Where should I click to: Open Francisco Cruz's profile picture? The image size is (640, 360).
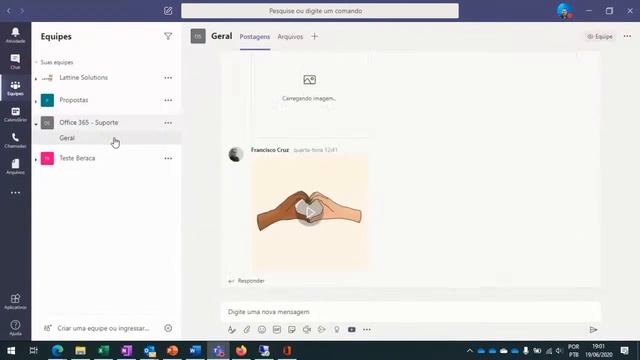pyautogui.click(x=236, y=154)
